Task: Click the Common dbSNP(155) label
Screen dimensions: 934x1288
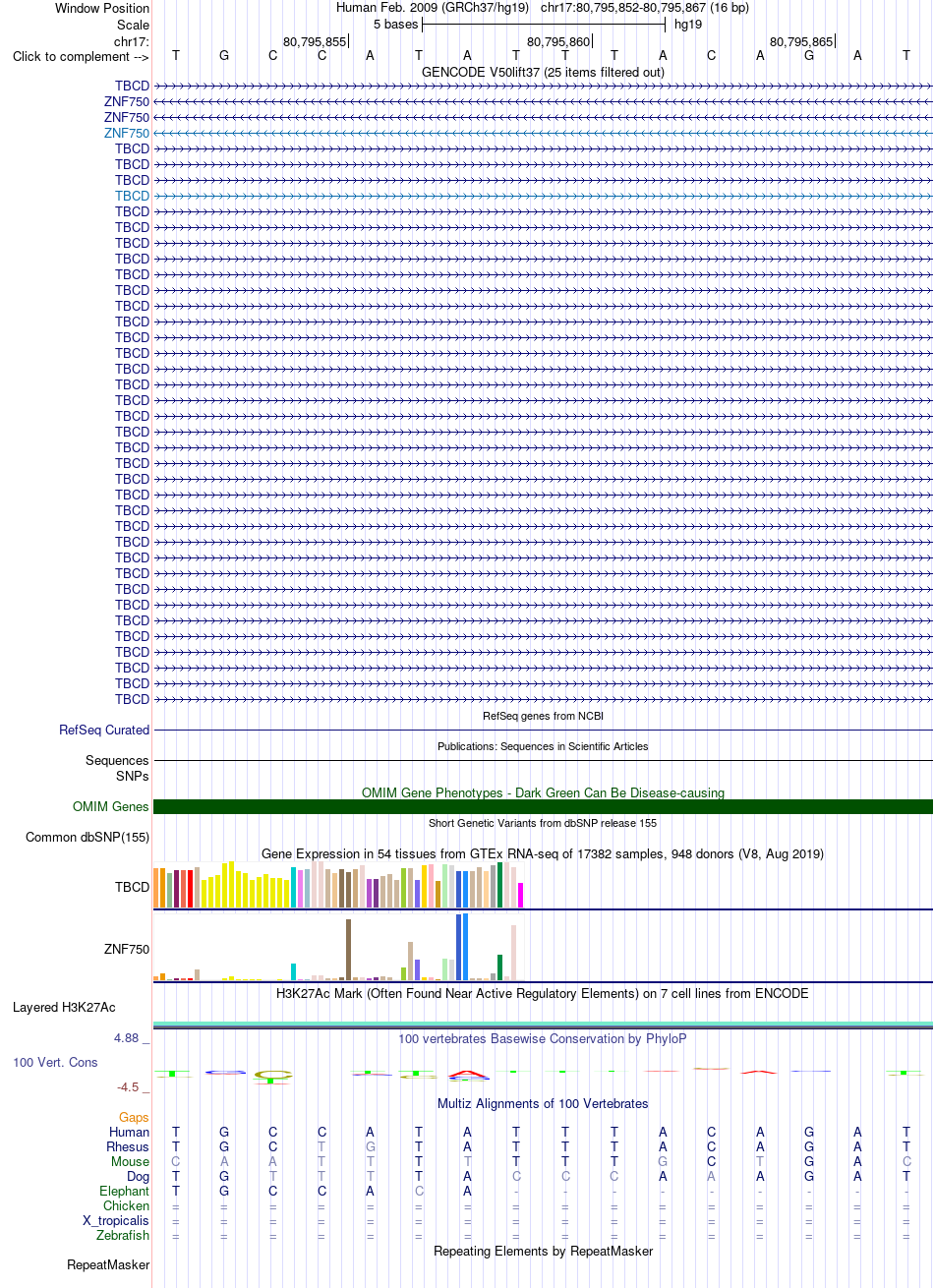Action: (x=88, y=838)
